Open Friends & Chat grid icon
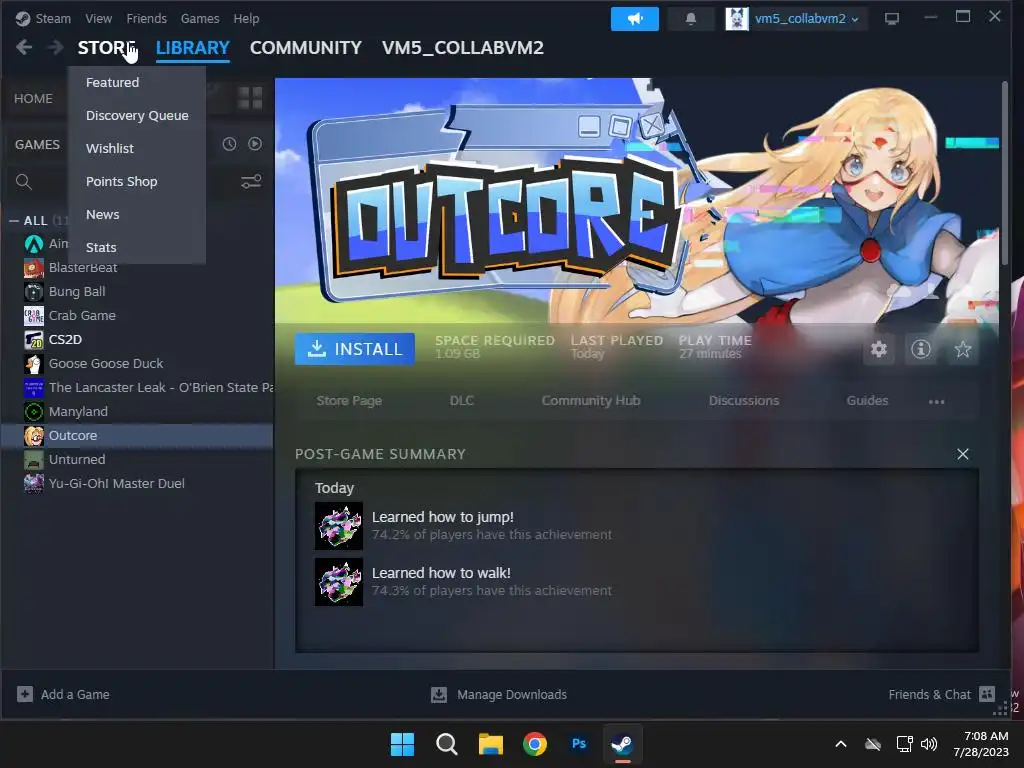The image size is (1024, 768). click(x=987, y=694)
